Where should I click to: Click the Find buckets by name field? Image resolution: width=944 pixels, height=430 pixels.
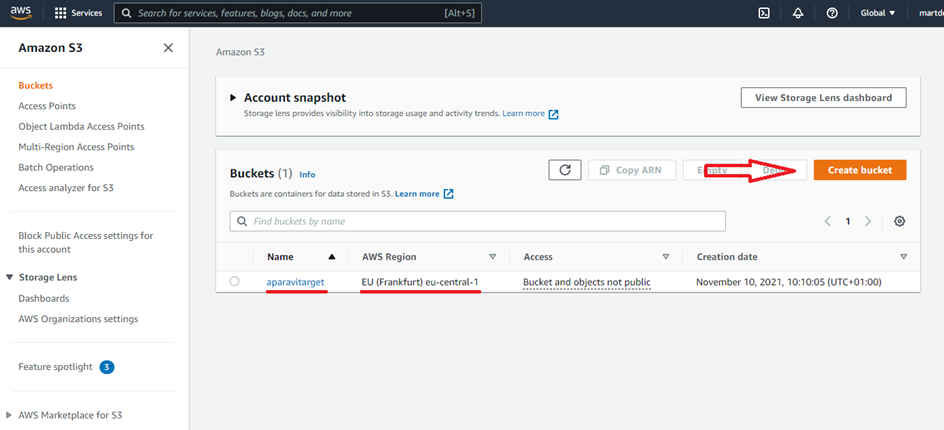click(478, 221)
